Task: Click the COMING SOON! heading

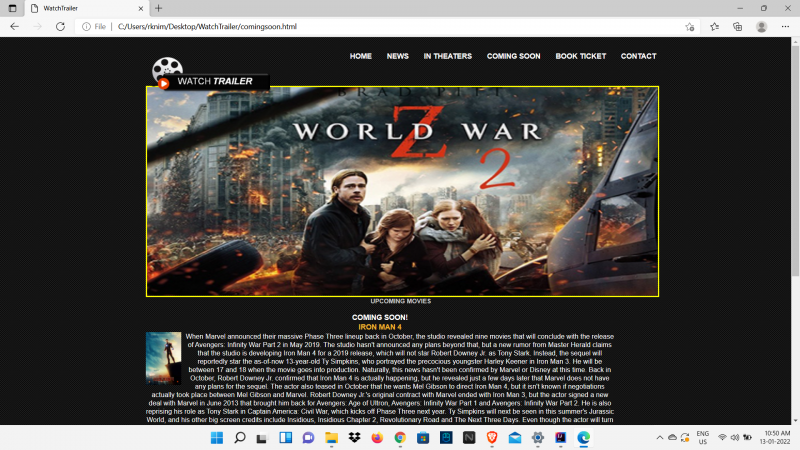Action: (380, 317)
